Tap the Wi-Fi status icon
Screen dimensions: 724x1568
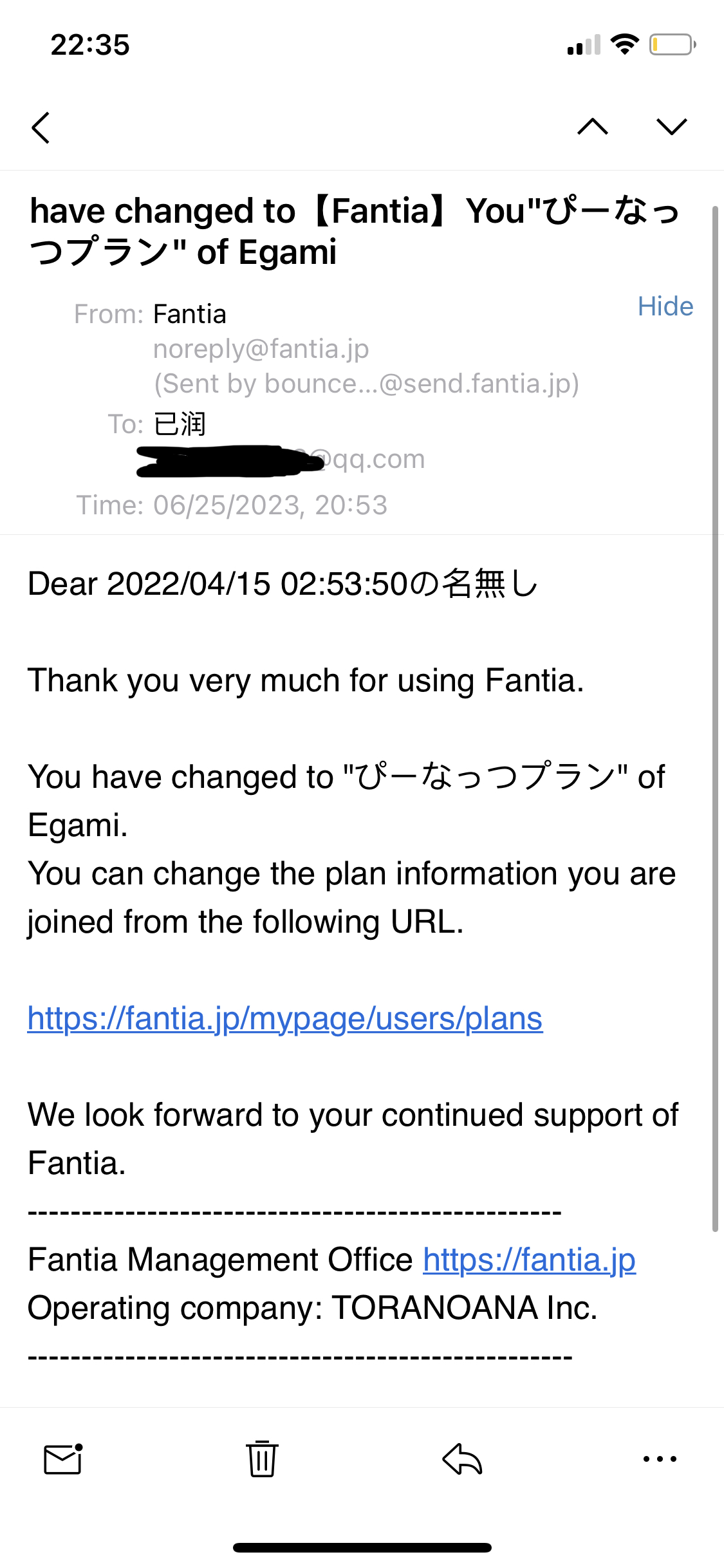[x=624, y=44]
